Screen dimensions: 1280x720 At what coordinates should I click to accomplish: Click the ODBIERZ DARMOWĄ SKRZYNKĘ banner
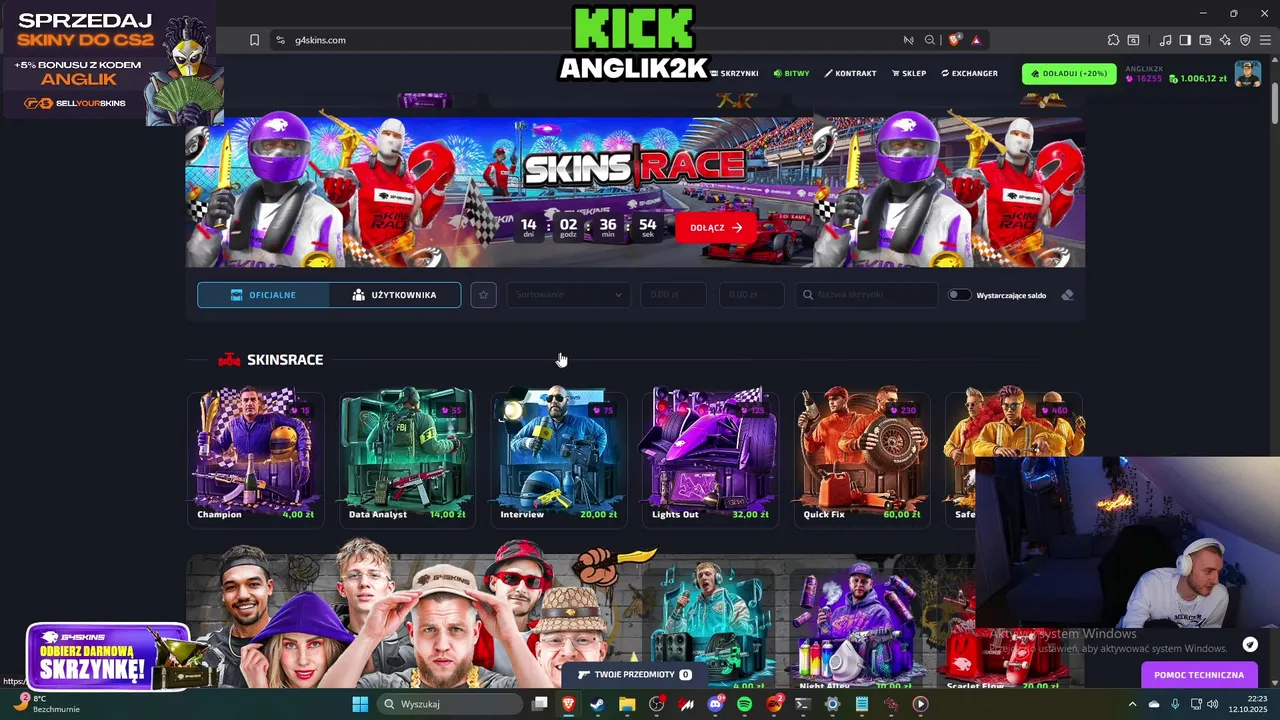tap(108, 657)
